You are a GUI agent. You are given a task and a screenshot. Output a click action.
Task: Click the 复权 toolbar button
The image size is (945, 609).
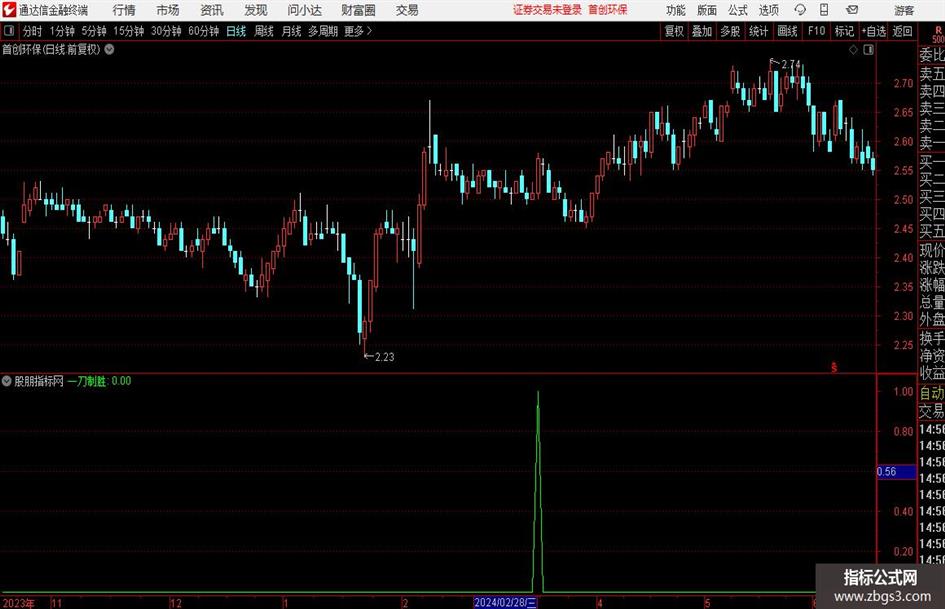click(x=674, y=31)
